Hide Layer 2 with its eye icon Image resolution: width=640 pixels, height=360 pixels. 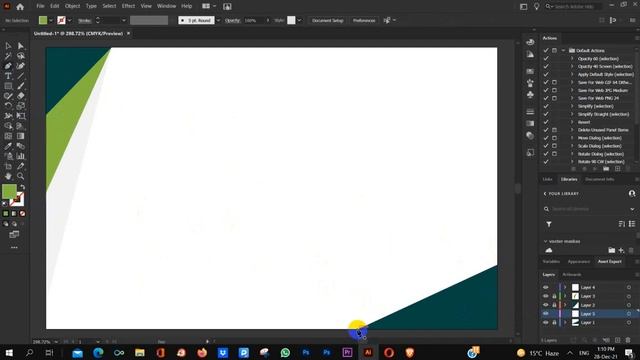(x=546, y=305)
